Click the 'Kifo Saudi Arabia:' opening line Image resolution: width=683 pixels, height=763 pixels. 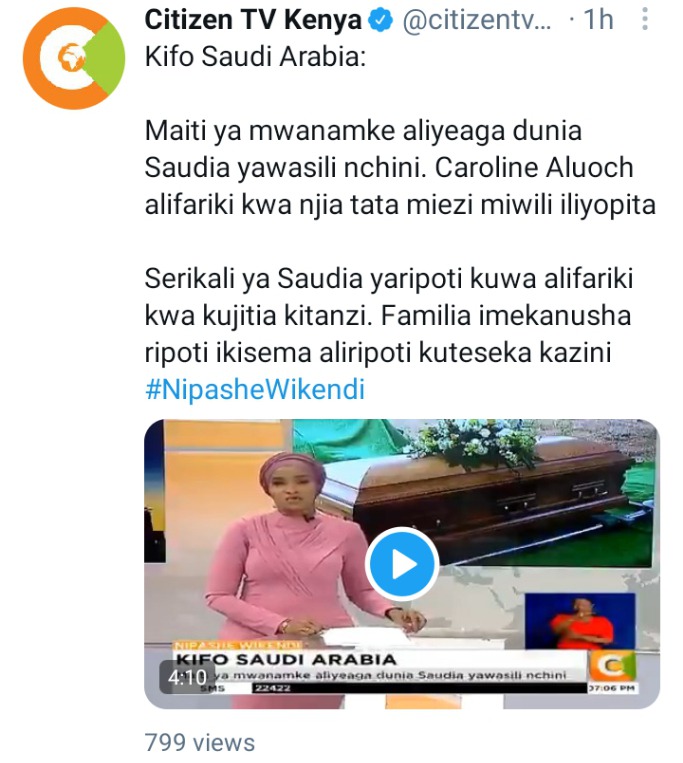click(255, 57)
